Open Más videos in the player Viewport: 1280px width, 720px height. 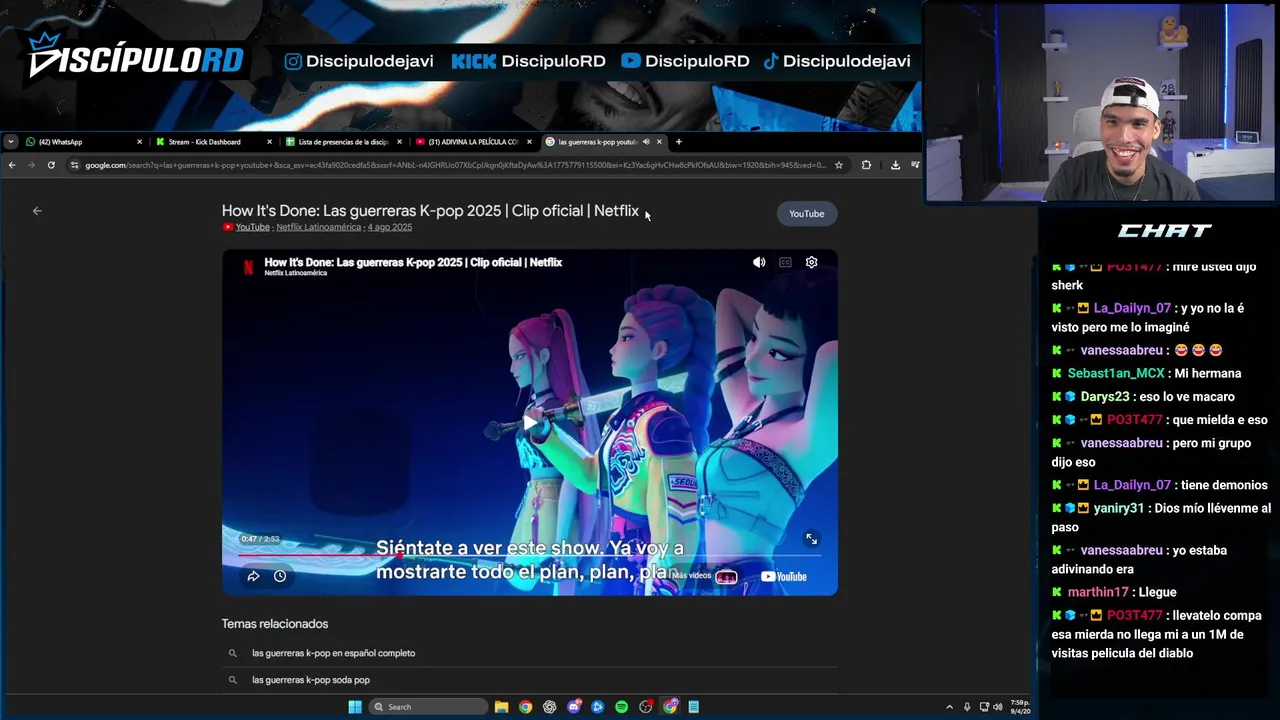pyautogui.click(x=705, y=576)
